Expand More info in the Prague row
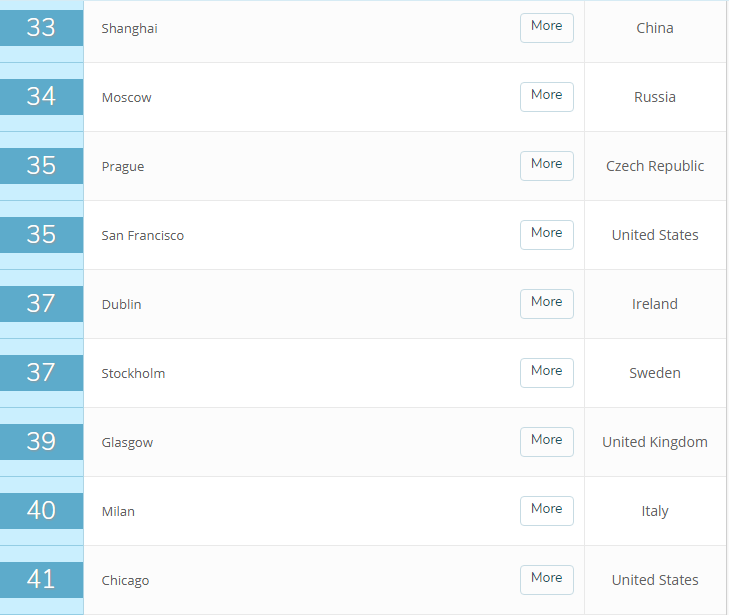The width and height of the screenshot is (729, 615). (546, 165)
